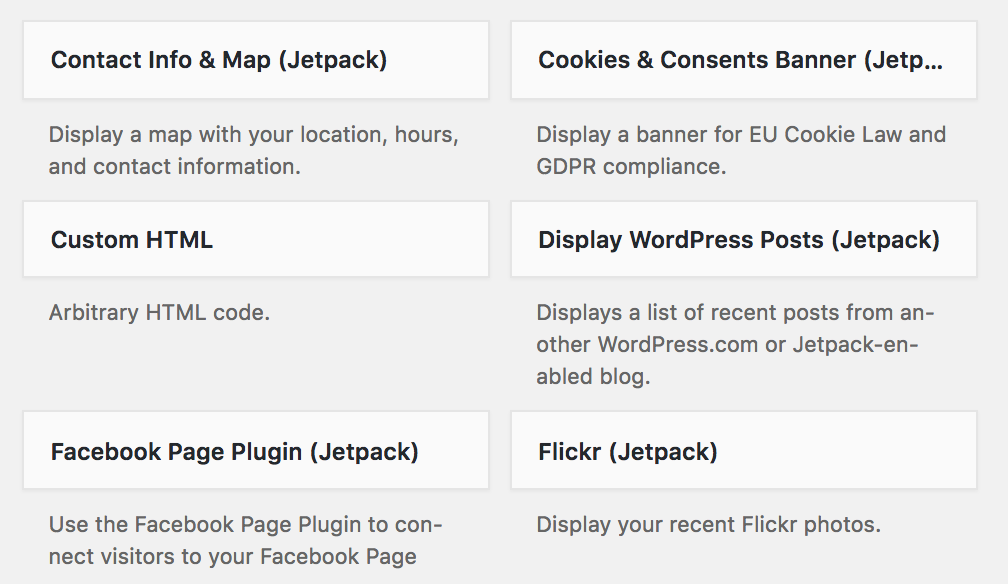Expand the Contact Info & Map widget

[x=256, y=60]
